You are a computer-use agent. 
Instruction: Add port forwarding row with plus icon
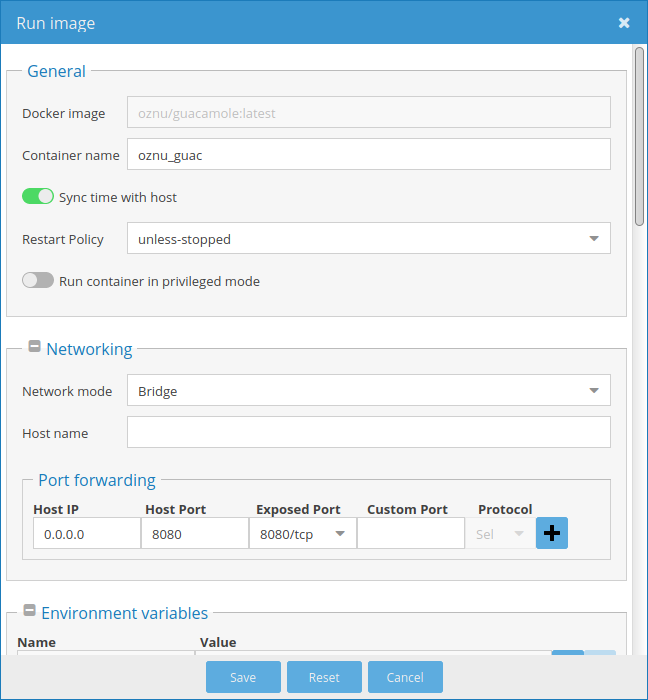click(x=552, y=533)
